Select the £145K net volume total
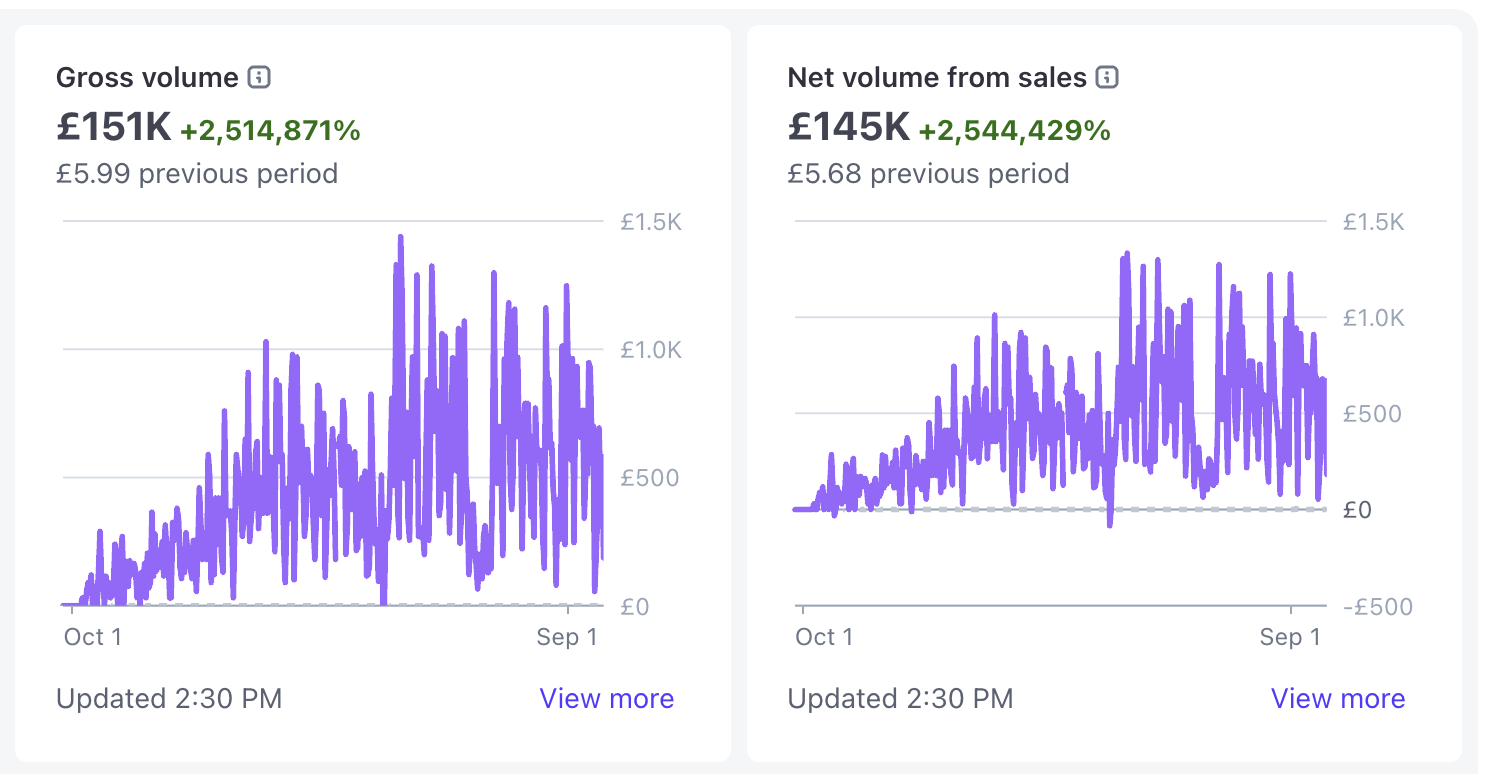1486x774 pixels. [x=848, y=128]
